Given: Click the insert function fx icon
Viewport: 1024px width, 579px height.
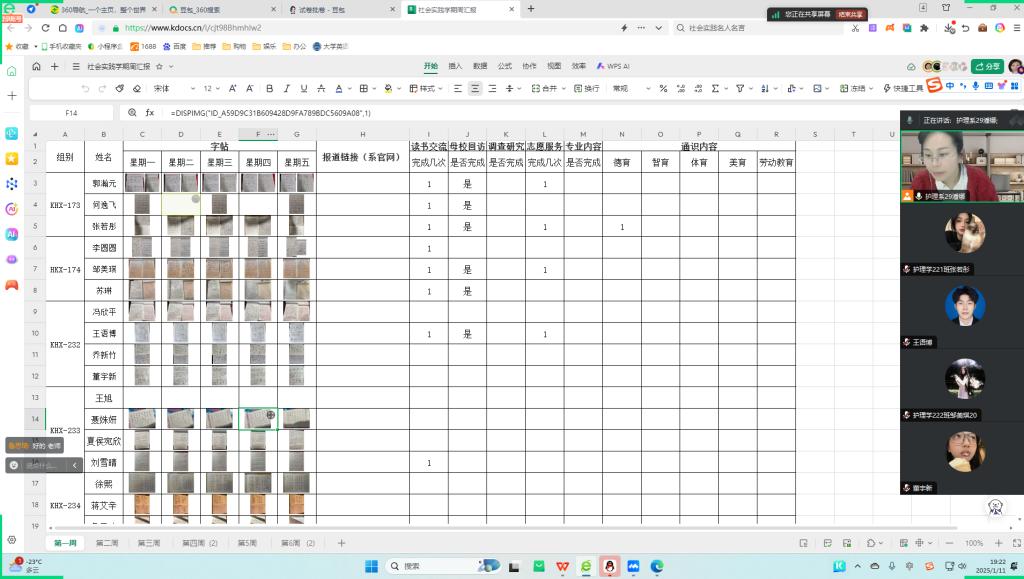Looking at the screenshot, I should 150,113.
